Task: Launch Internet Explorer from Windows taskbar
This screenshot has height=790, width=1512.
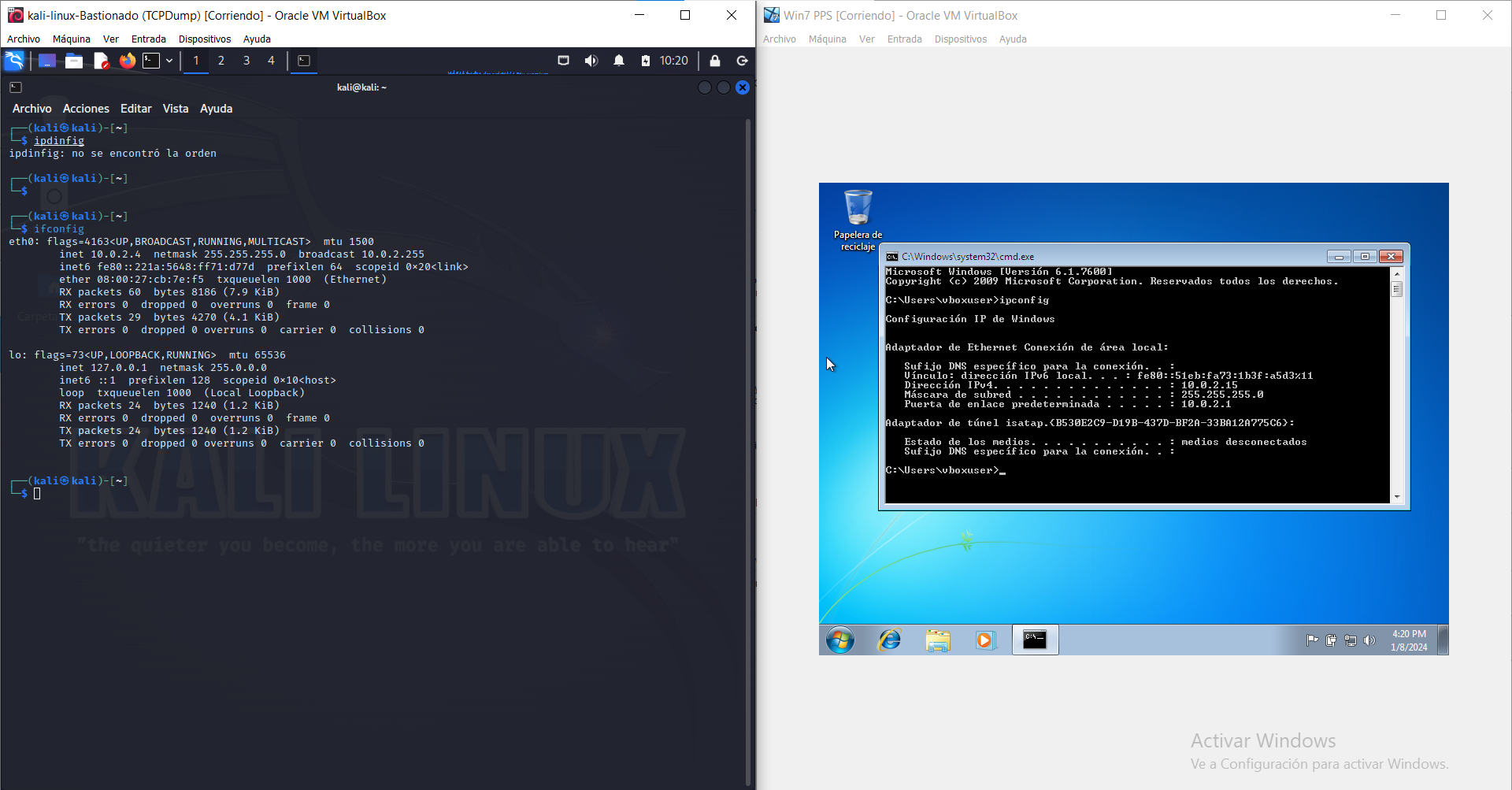Action: pos(889,640)
